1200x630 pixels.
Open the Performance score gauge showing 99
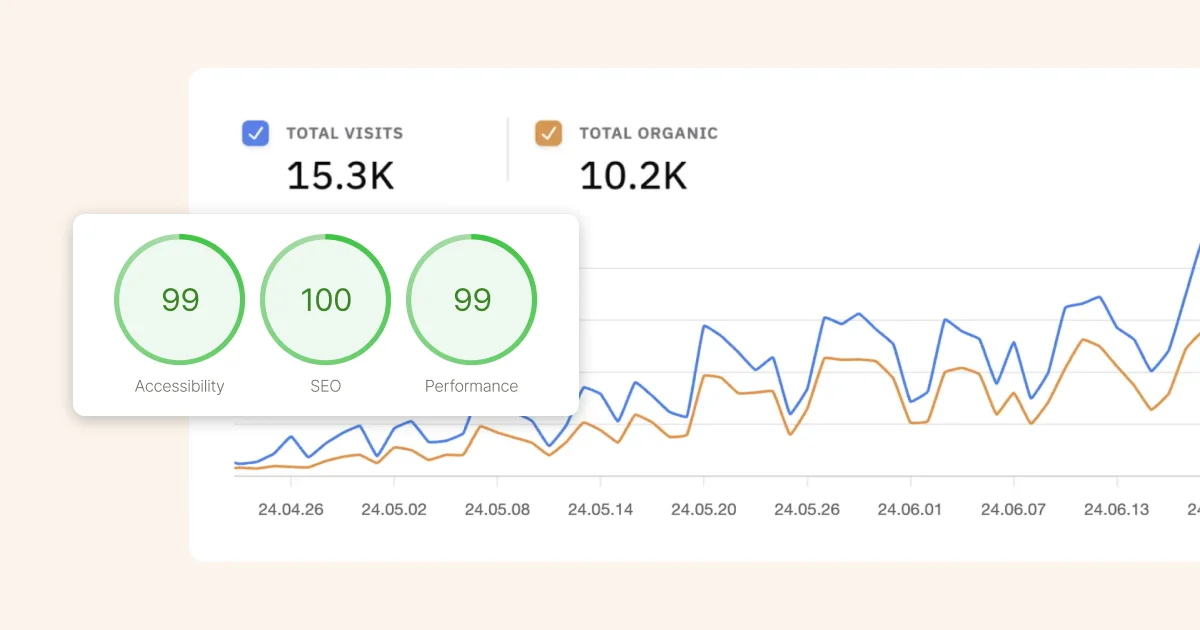tap(471, 300)
